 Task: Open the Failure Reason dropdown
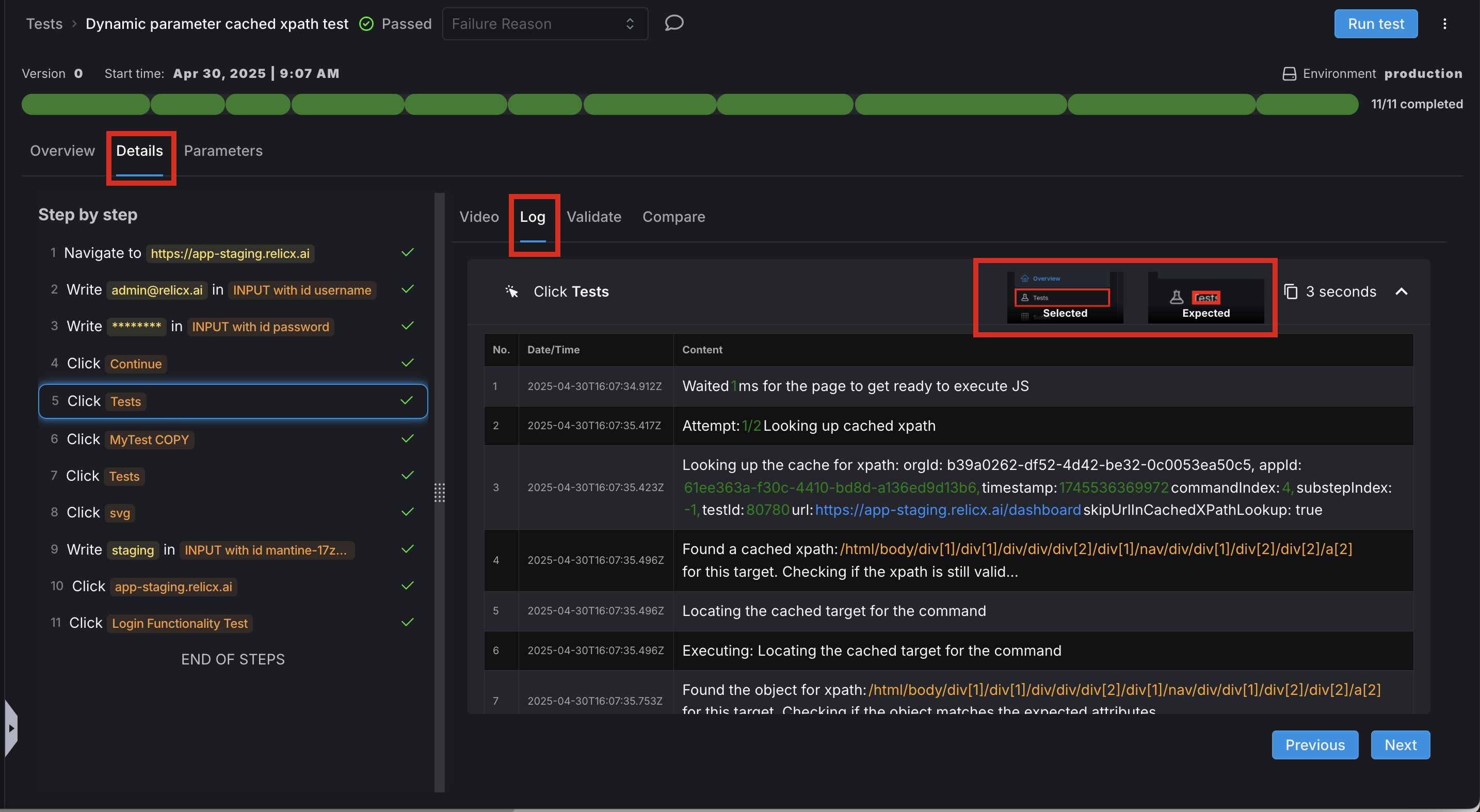click(x=544, y=24)
